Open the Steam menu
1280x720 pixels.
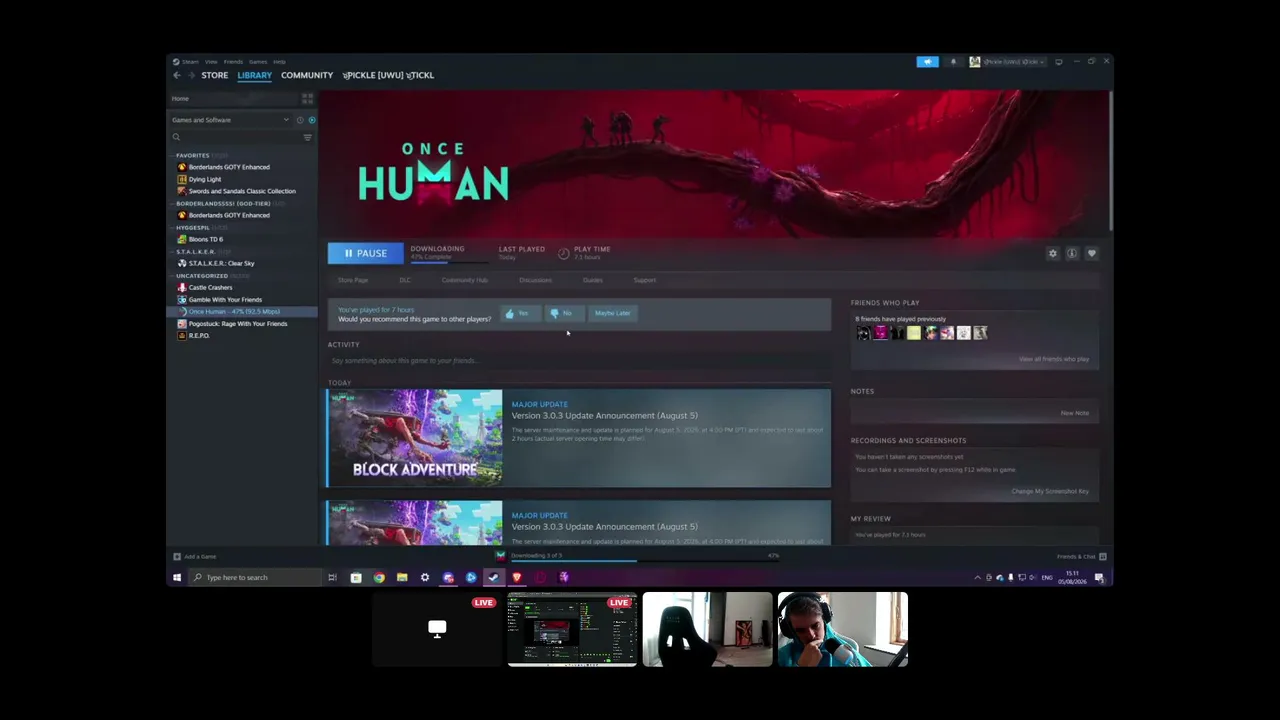click(x=190, y=62)
